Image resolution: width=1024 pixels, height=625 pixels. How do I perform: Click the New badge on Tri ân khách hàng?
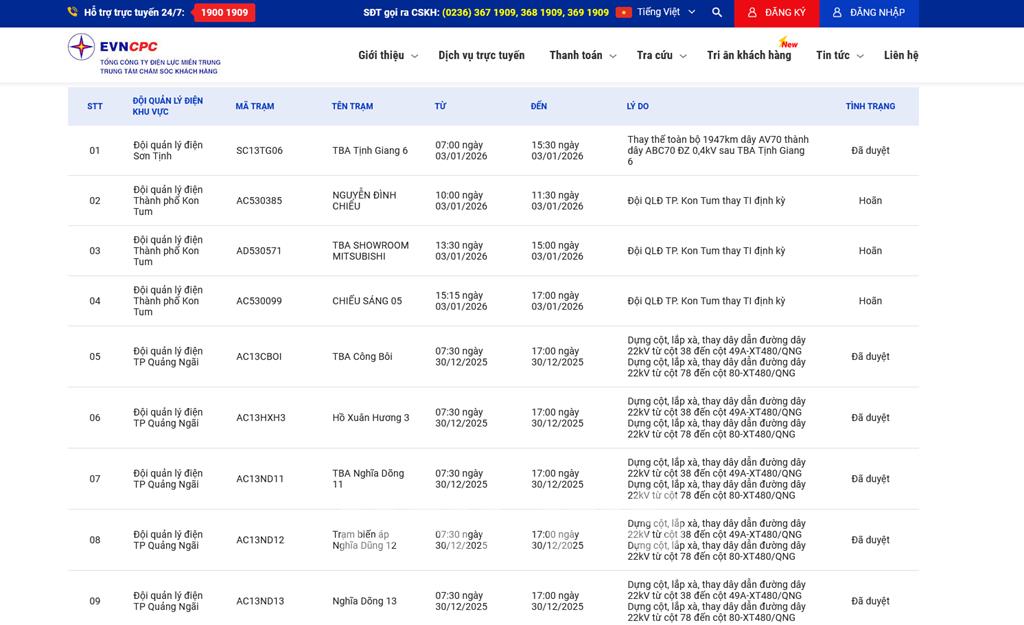[x=788, y=43]
